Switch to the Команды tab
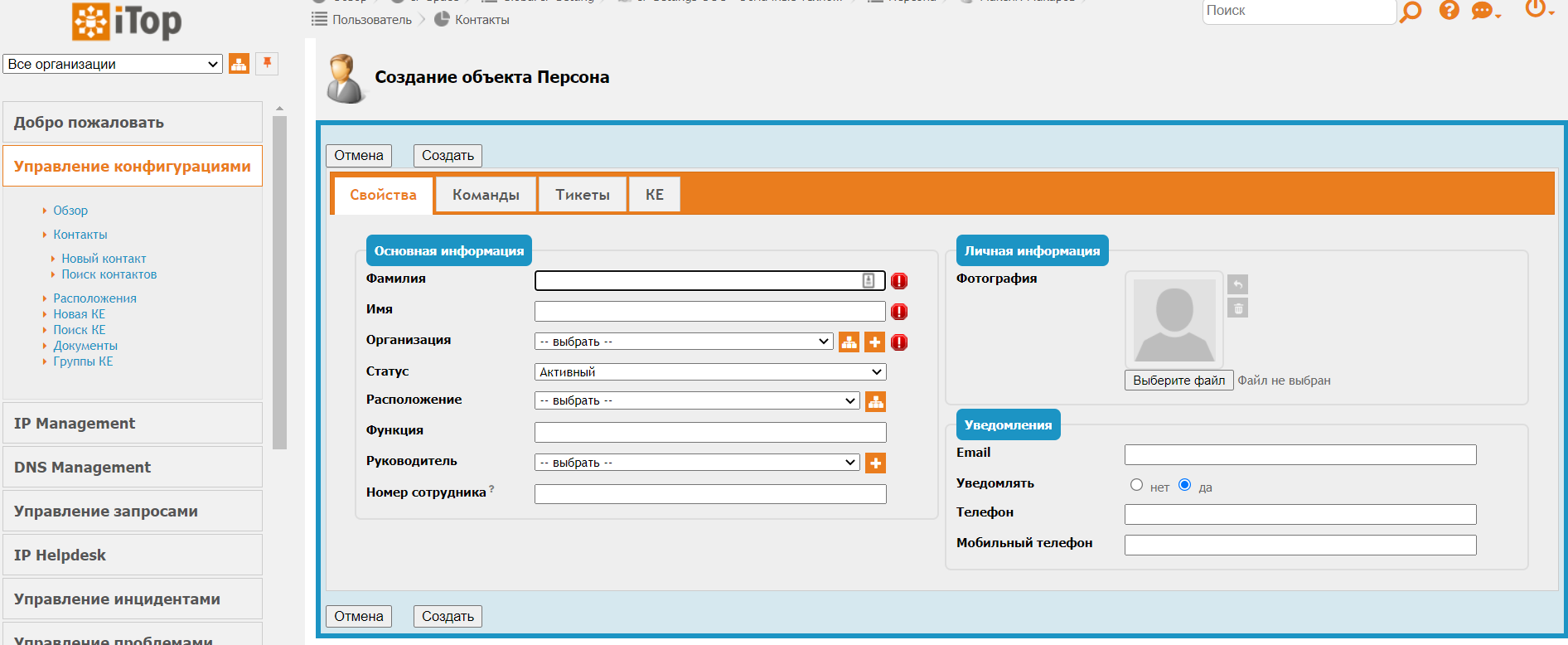Screen dimensions: 1568x645 click(486, 195)
